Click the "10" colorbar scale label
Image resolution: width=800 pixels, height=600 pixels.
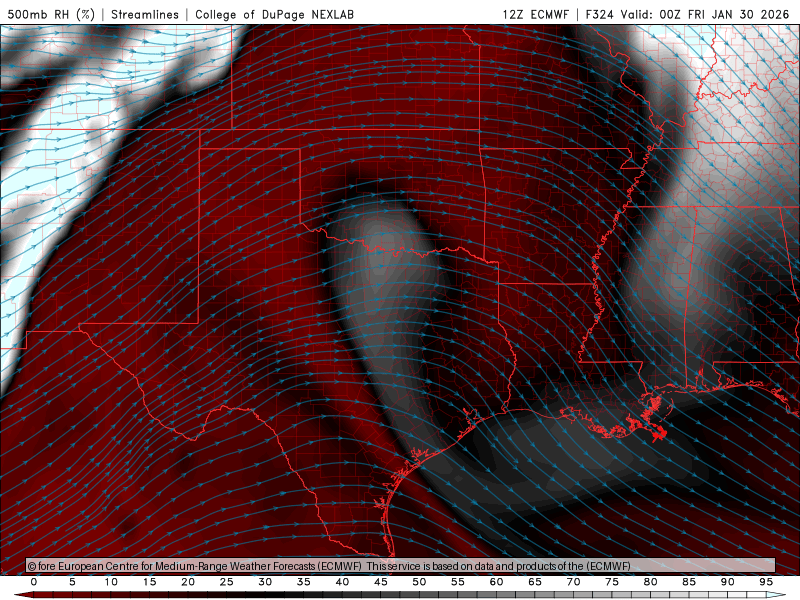tap(111, 582)
